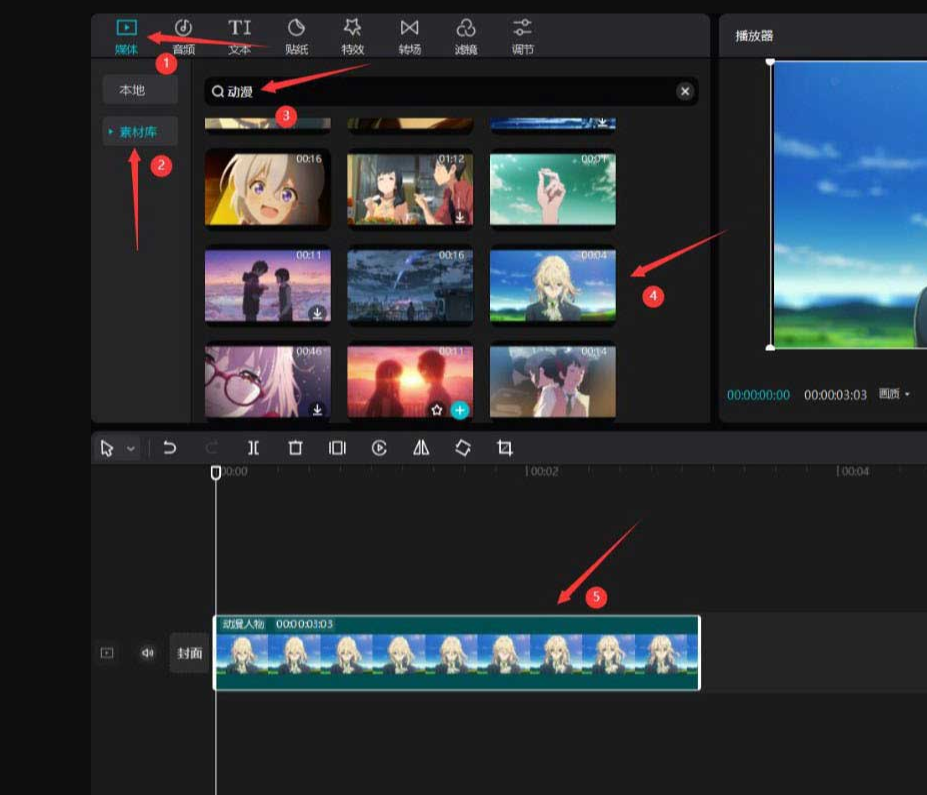Viewport: 927px width, 795px height.
Task: Click the freeze frame icon
Action: [x=337, y=447]
